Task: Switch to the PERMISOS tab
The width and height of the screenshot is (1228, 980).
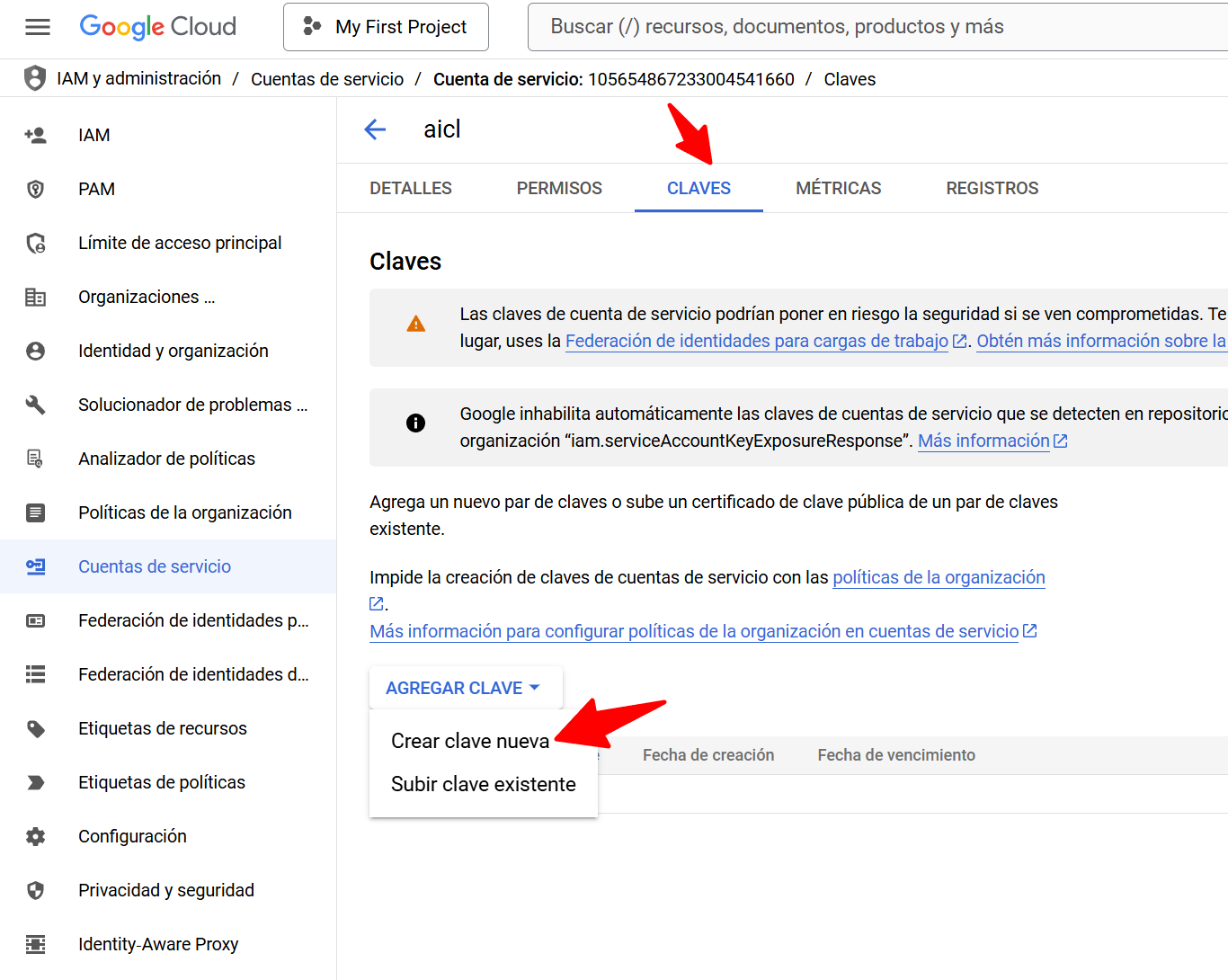Action: pyautogui.click(x=559, y=188)
